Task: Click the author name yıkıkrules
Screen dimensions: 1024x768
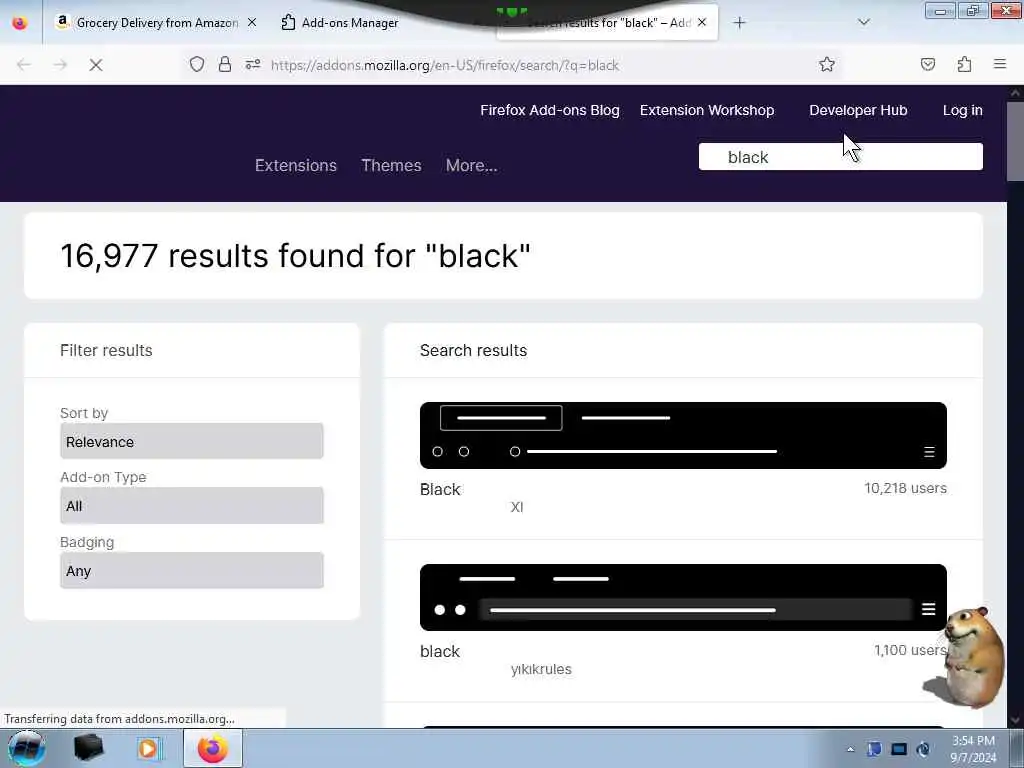Action: [541, 669]
